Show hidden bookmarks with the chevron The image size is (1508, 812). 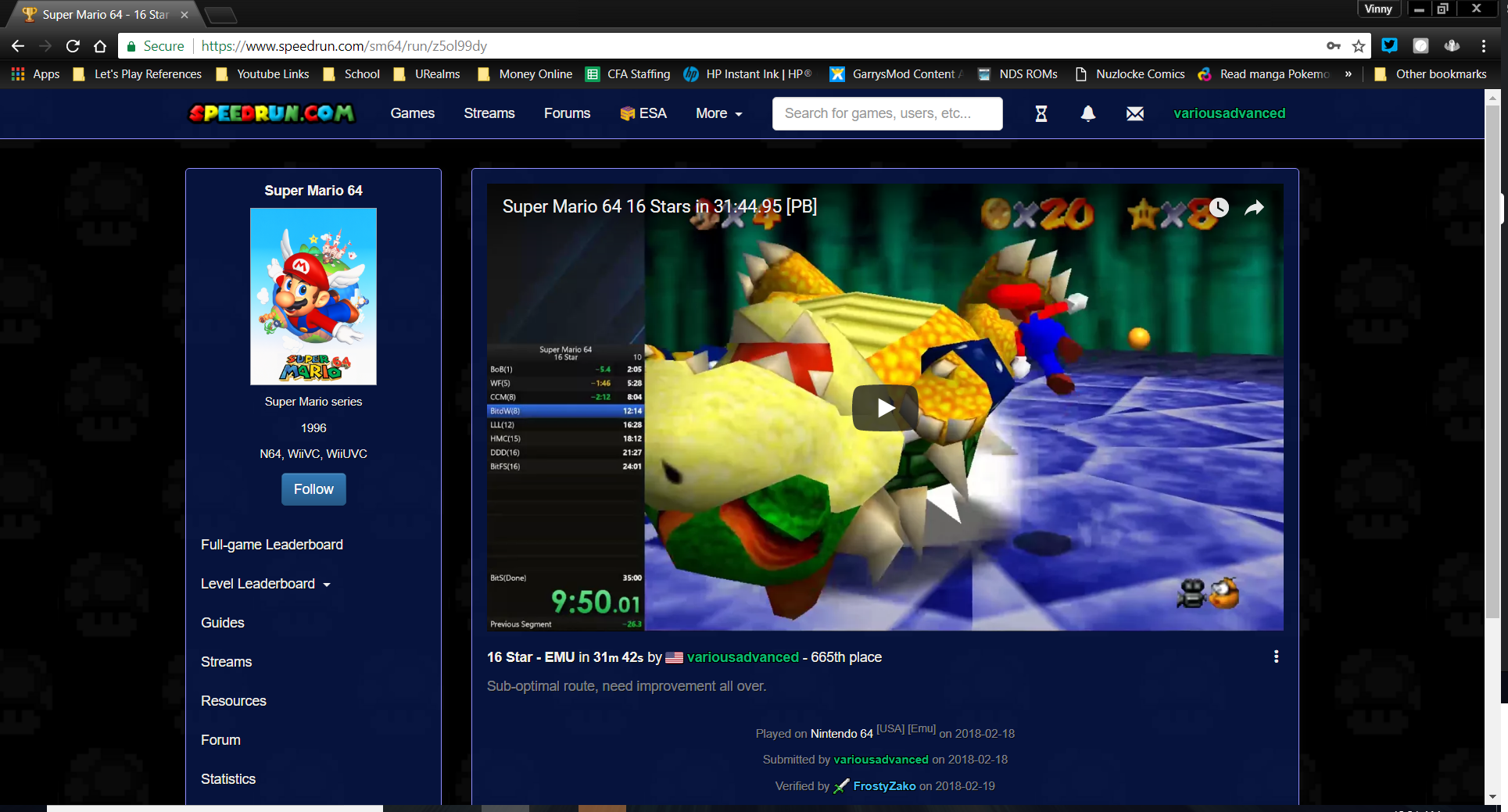pyautogui.click(x=1348, y=74)
